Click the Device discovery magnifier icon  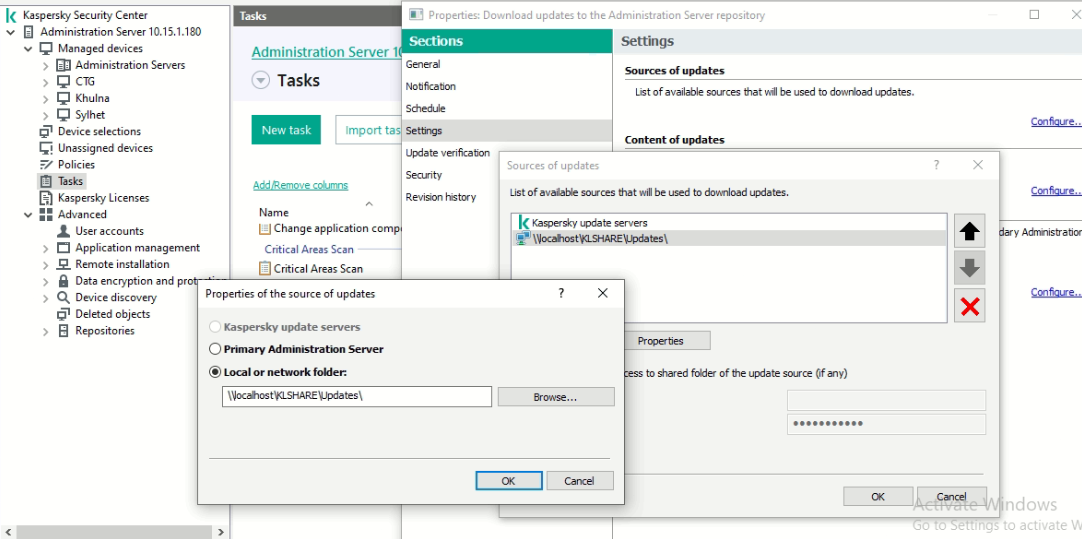point(63,297)
